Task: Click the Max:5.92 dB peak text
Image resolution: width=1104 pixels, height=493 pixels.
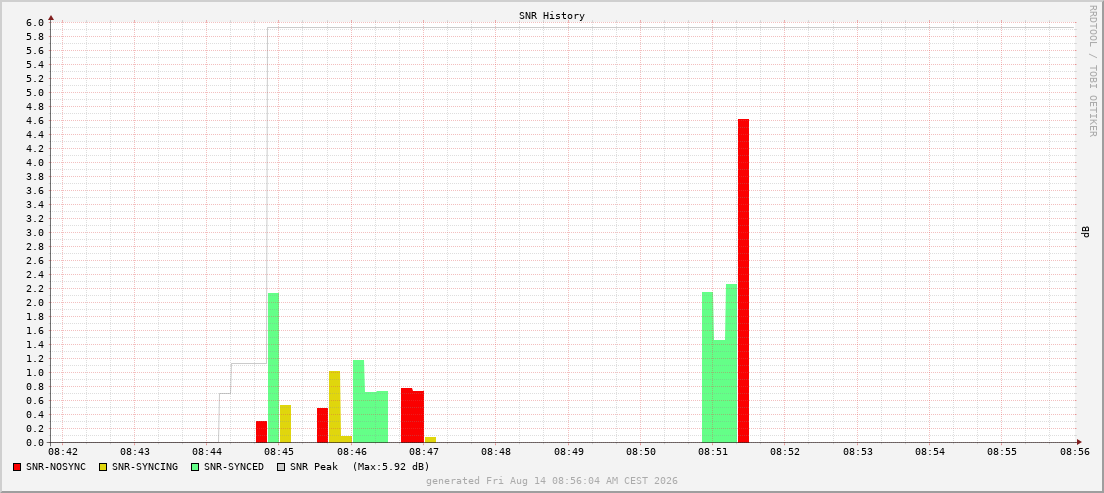Action: coord(391,466)
